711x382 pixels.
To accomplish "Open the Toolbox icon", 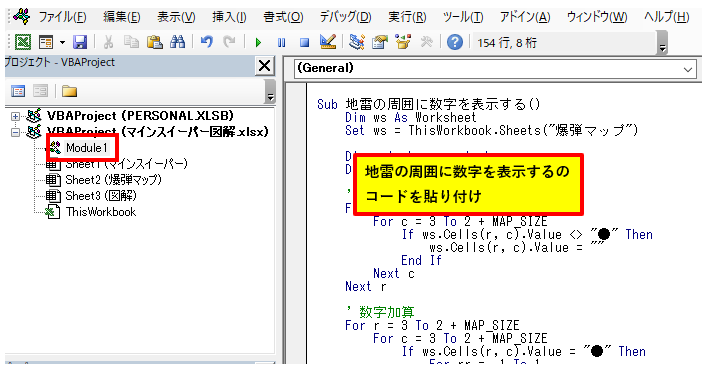I will pos(426,42).
